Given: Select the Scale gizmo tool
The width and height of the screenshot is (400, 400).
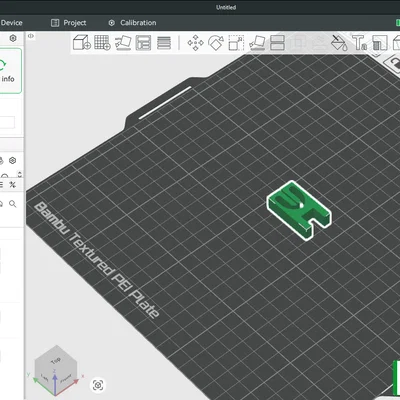Looking at the screenshot, I should (236, 43).
